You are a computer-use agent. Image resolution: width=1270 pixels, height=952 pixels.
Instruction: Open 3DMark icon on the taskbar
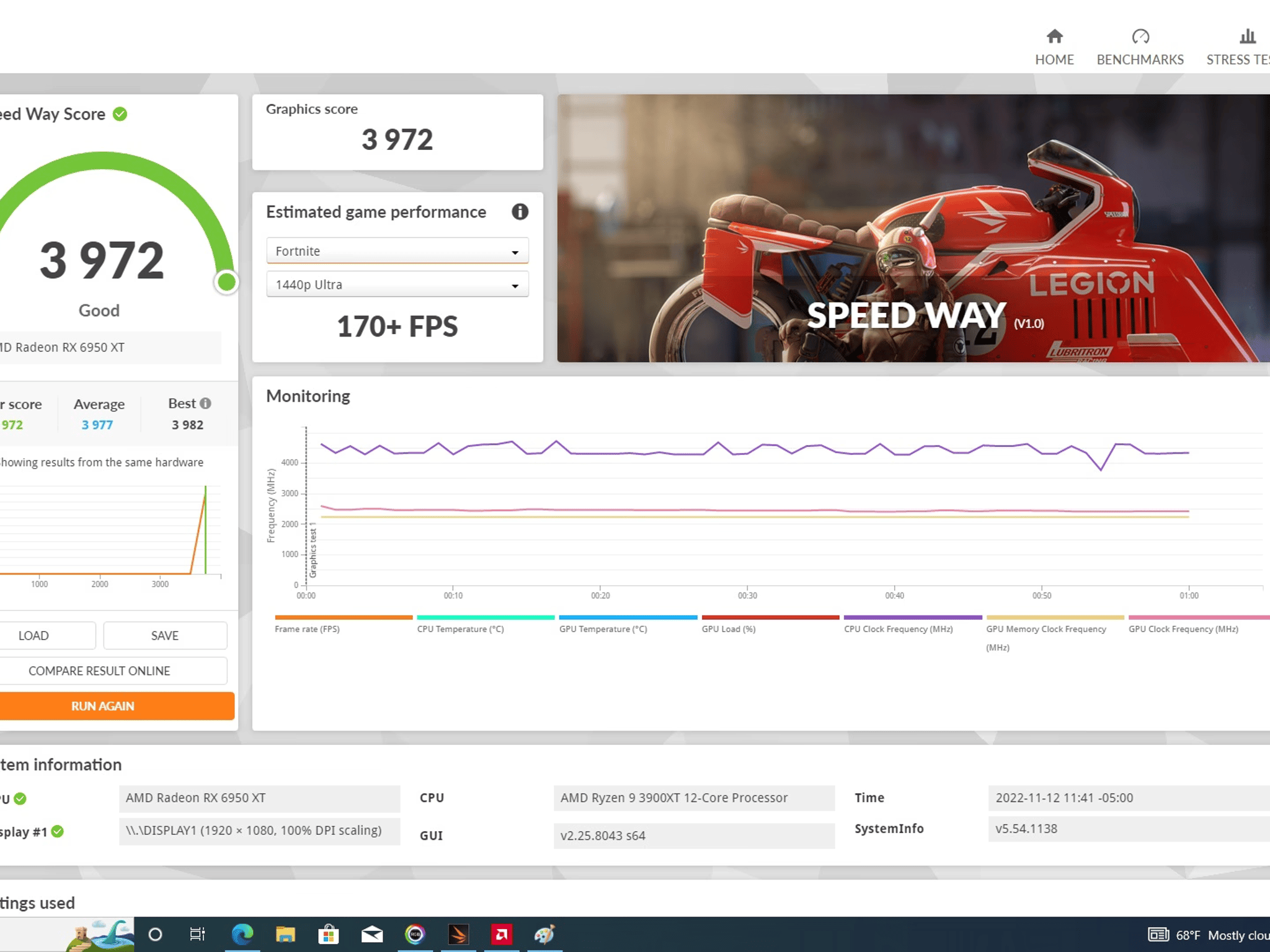click(x=458, y=934)
